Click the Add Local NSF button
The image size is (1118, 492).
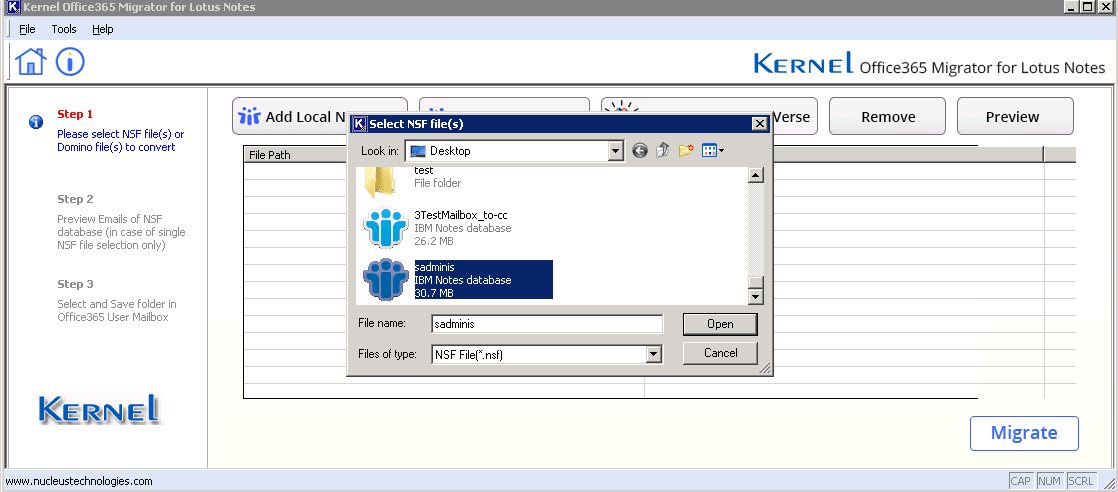pos(320,116)
